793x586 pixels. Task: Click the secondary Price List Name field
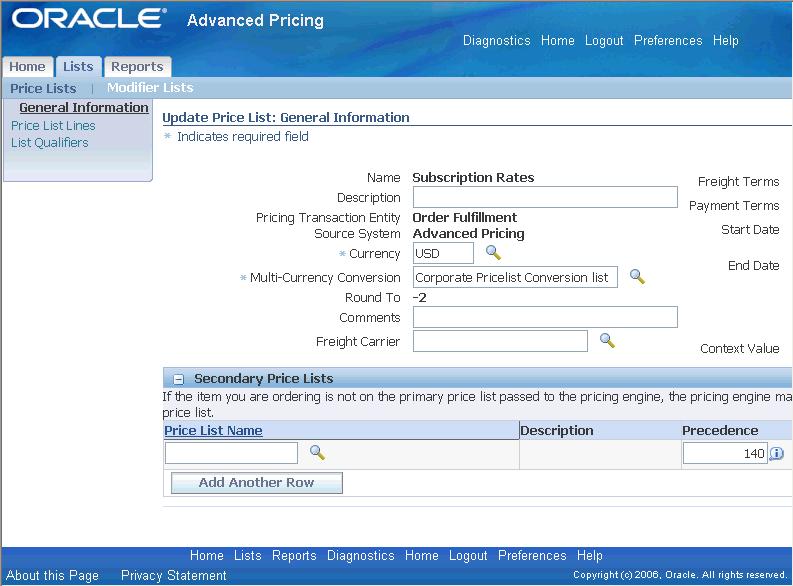click(232, 453)
